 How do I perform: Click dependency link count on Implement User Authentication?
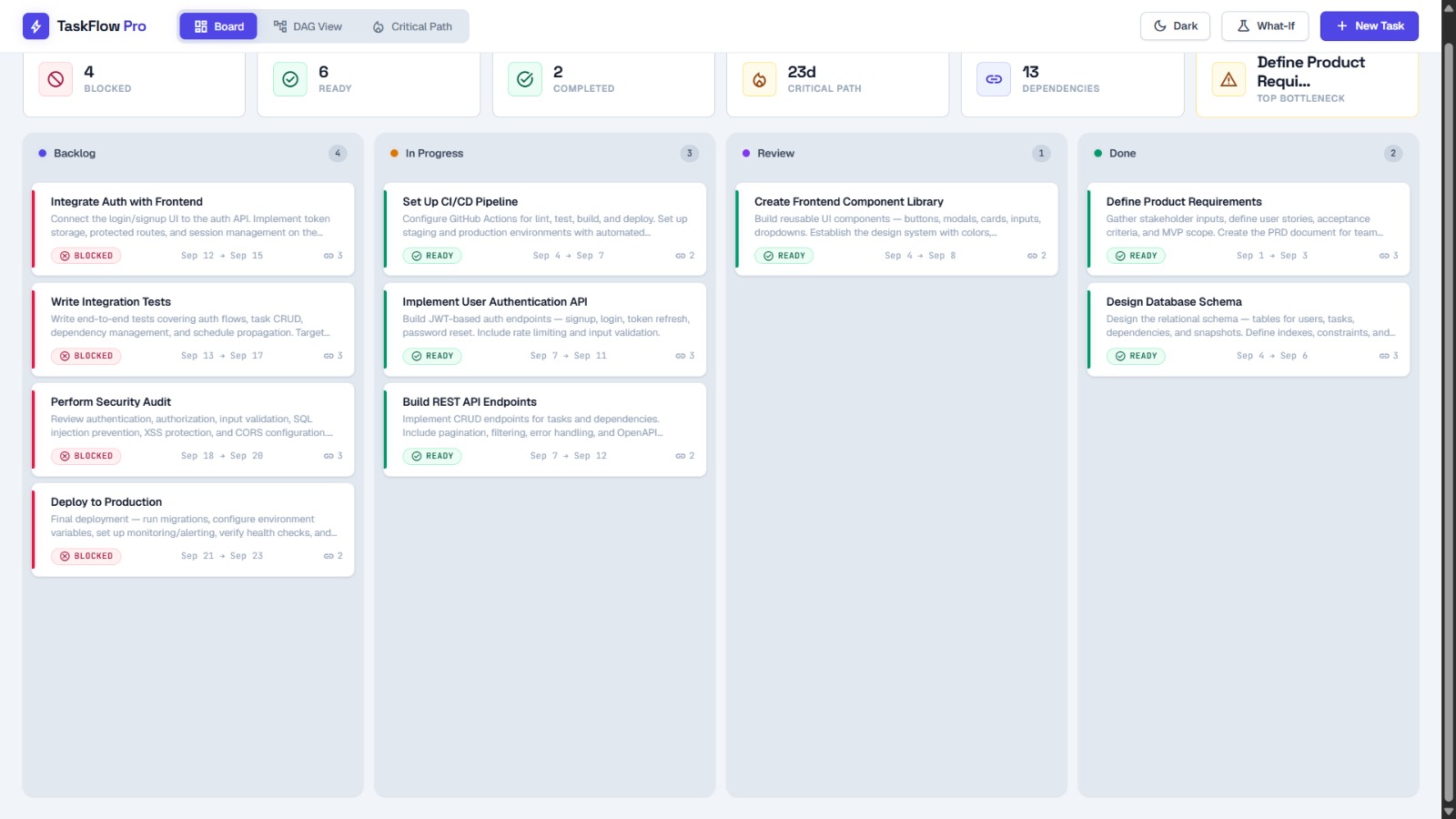(685, 356)
